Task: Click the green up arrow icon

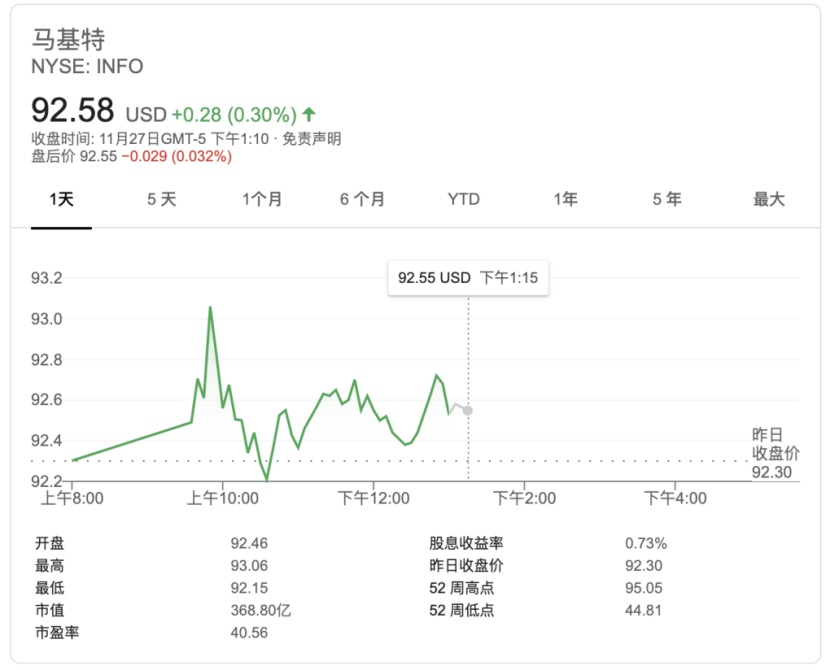Action: pyautogui.click(x=309, y=114)
